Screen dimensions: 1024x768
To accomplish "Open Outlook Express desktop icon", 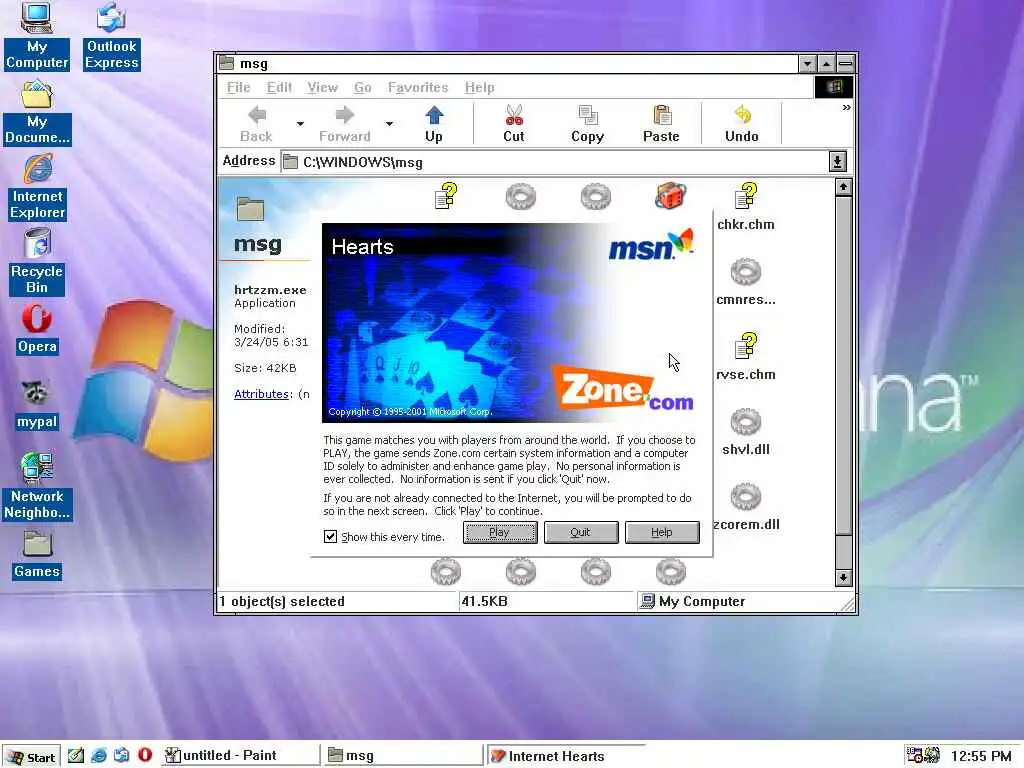I will [x=112, y=36].
